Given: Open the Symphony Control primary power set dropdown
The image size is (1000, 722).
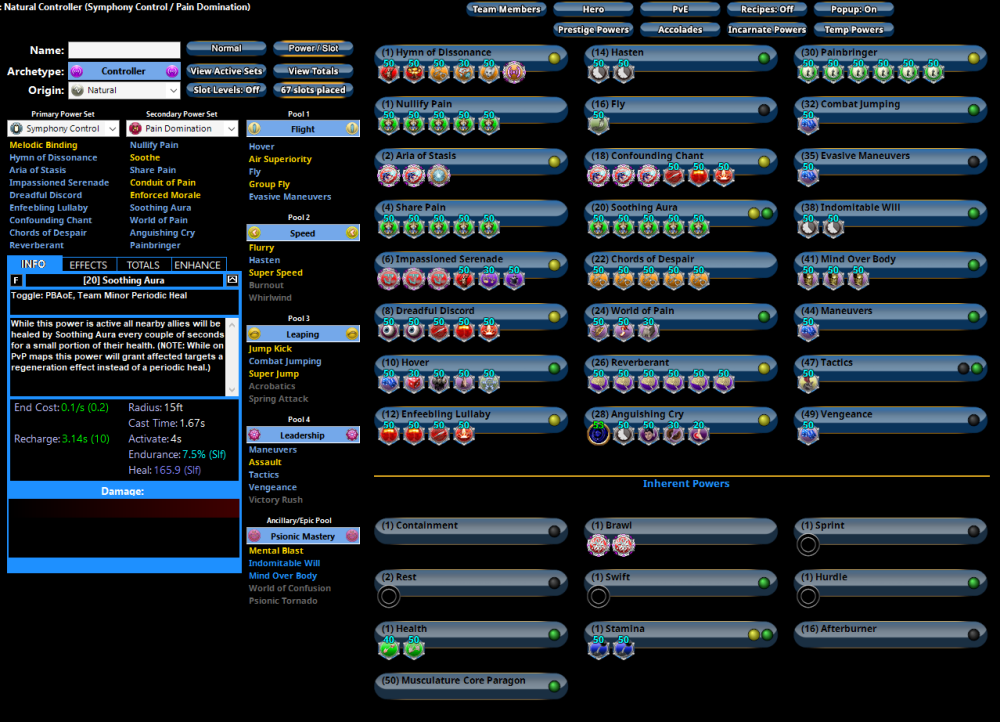Looking at the screenshot, I should [63, 128].
